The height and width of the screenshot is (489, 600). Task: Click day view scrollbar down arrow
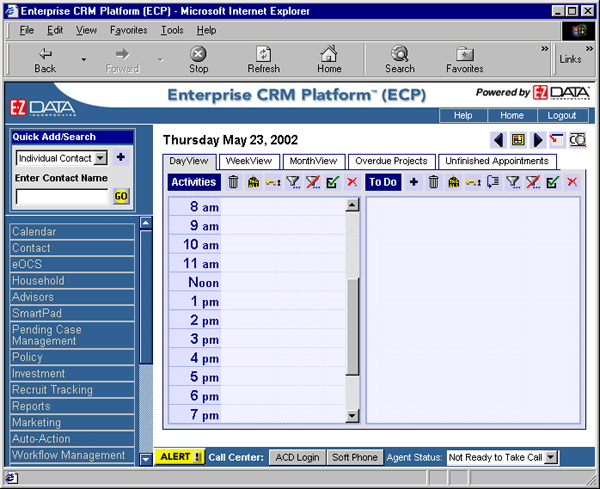[x=352, y=416]
